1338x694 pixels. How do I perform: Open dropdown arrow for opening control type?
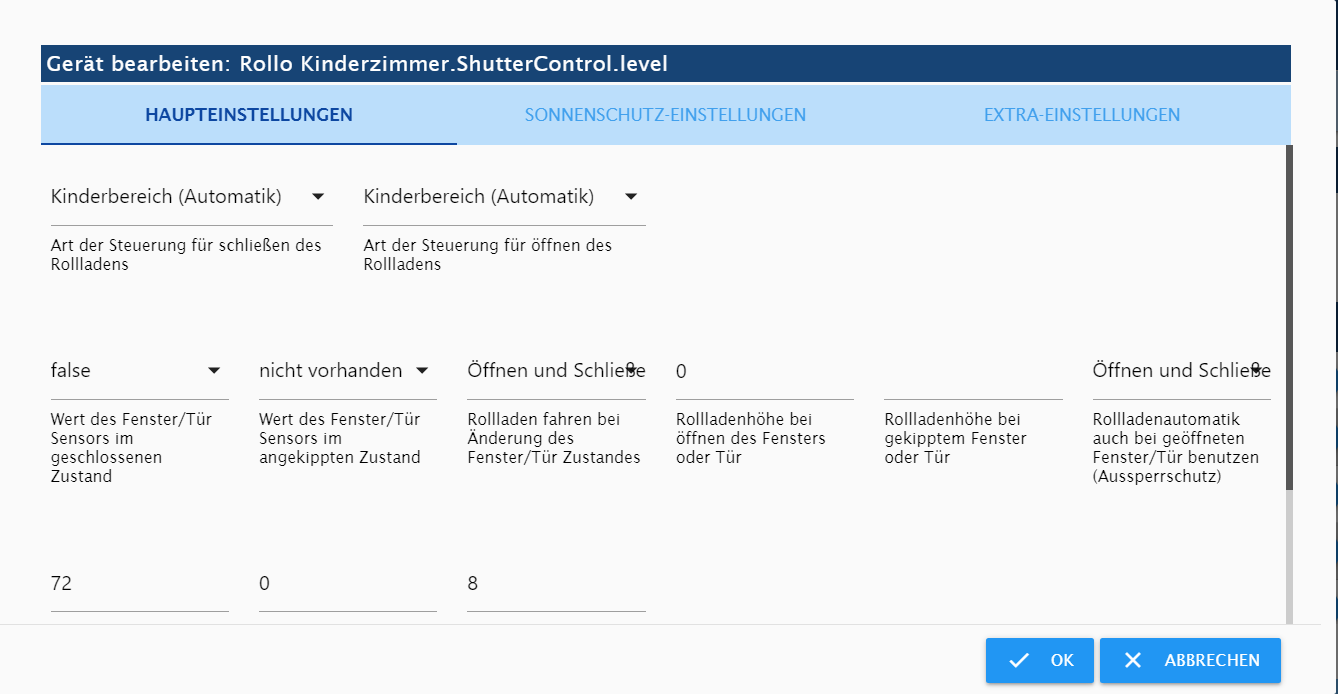coord(631,197)
